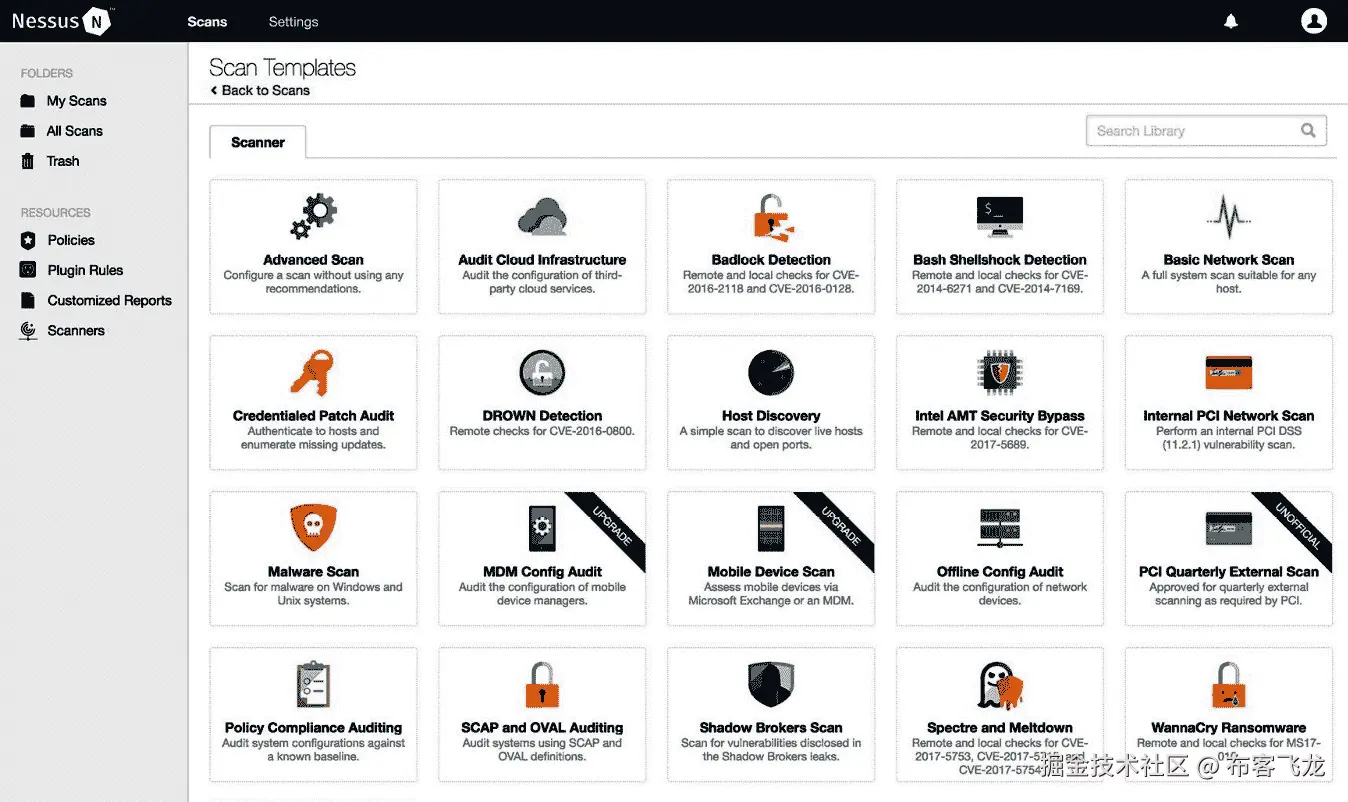1348x802 pixels.
Task: Select the Audit Cloud Infrastructure cloud icon
Action: click(x=542, y=217)
